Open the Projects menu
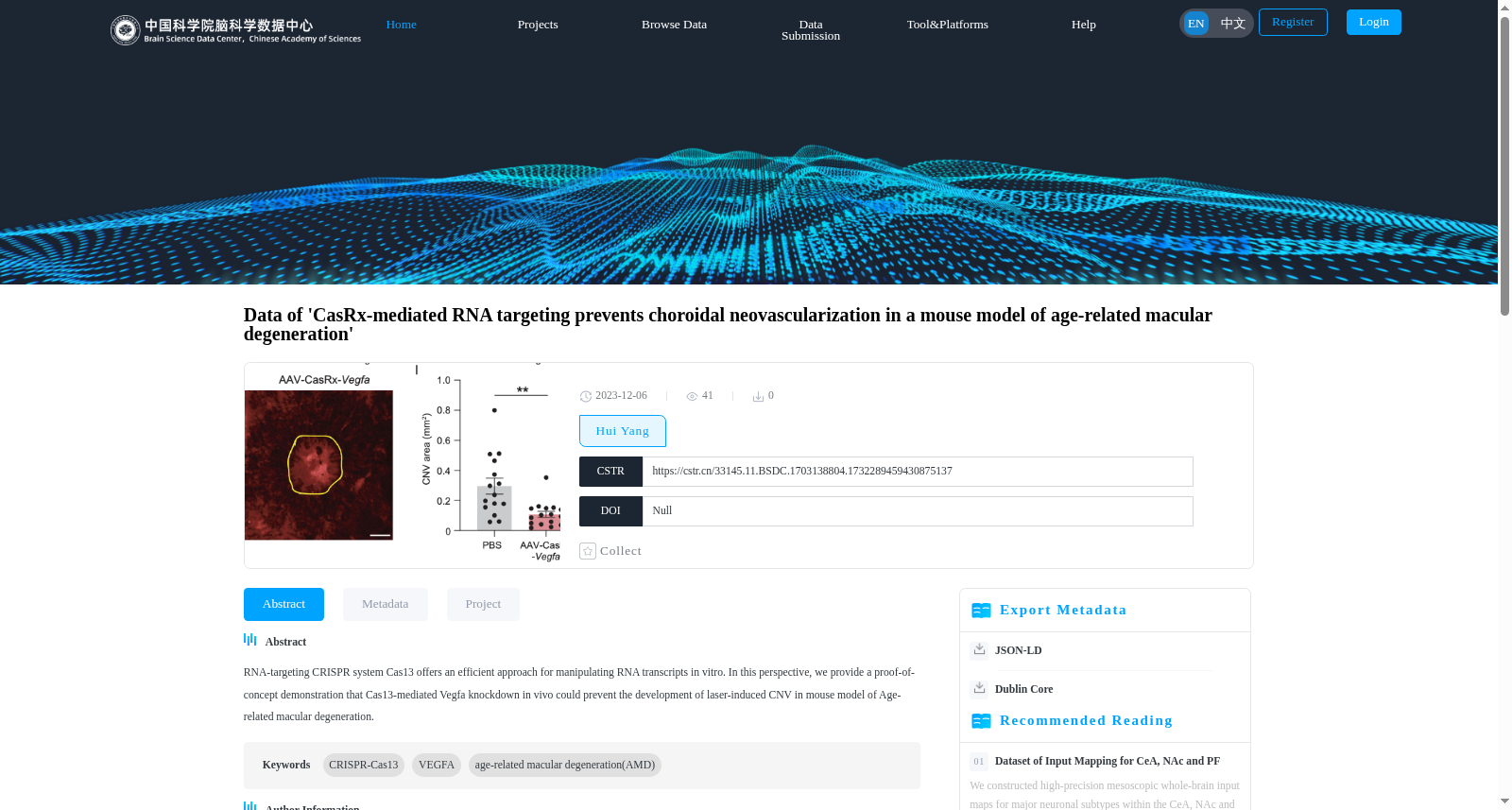This screenshot has height=810, width=1512. [x=538, y=25]
